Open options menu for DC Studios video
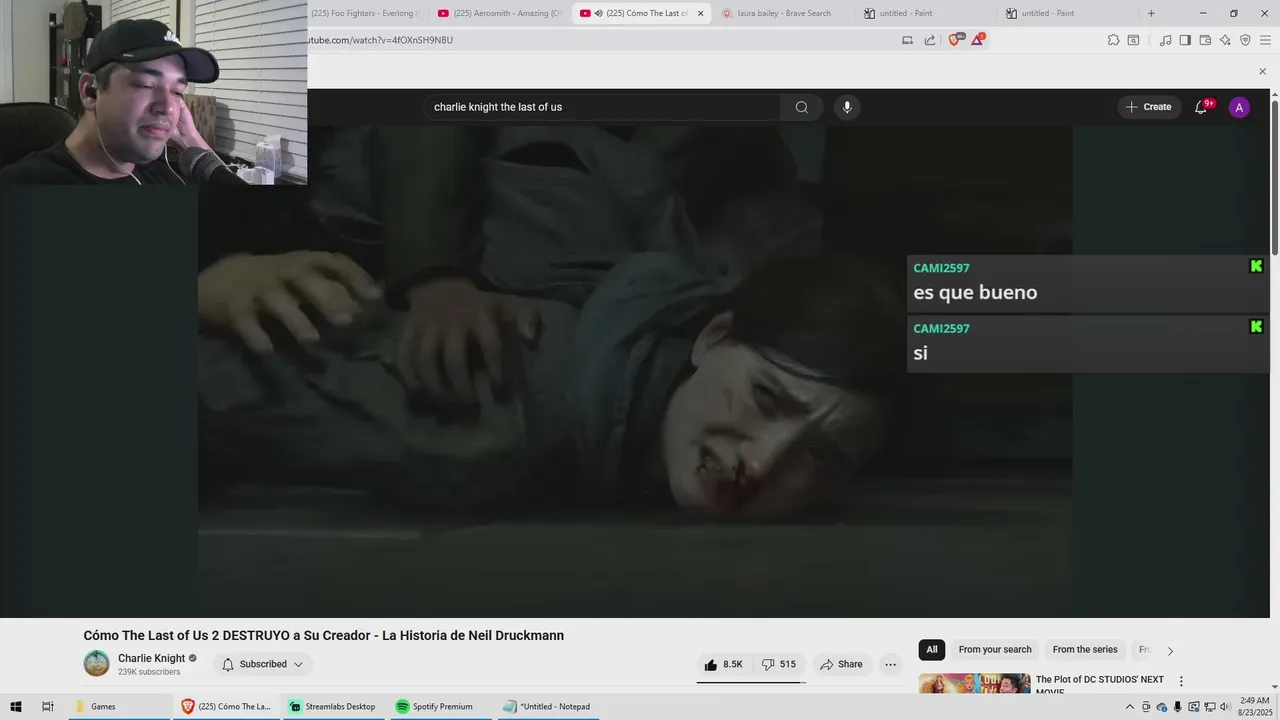Screen dimensions: 1280x720 (x=1181, y=681)
